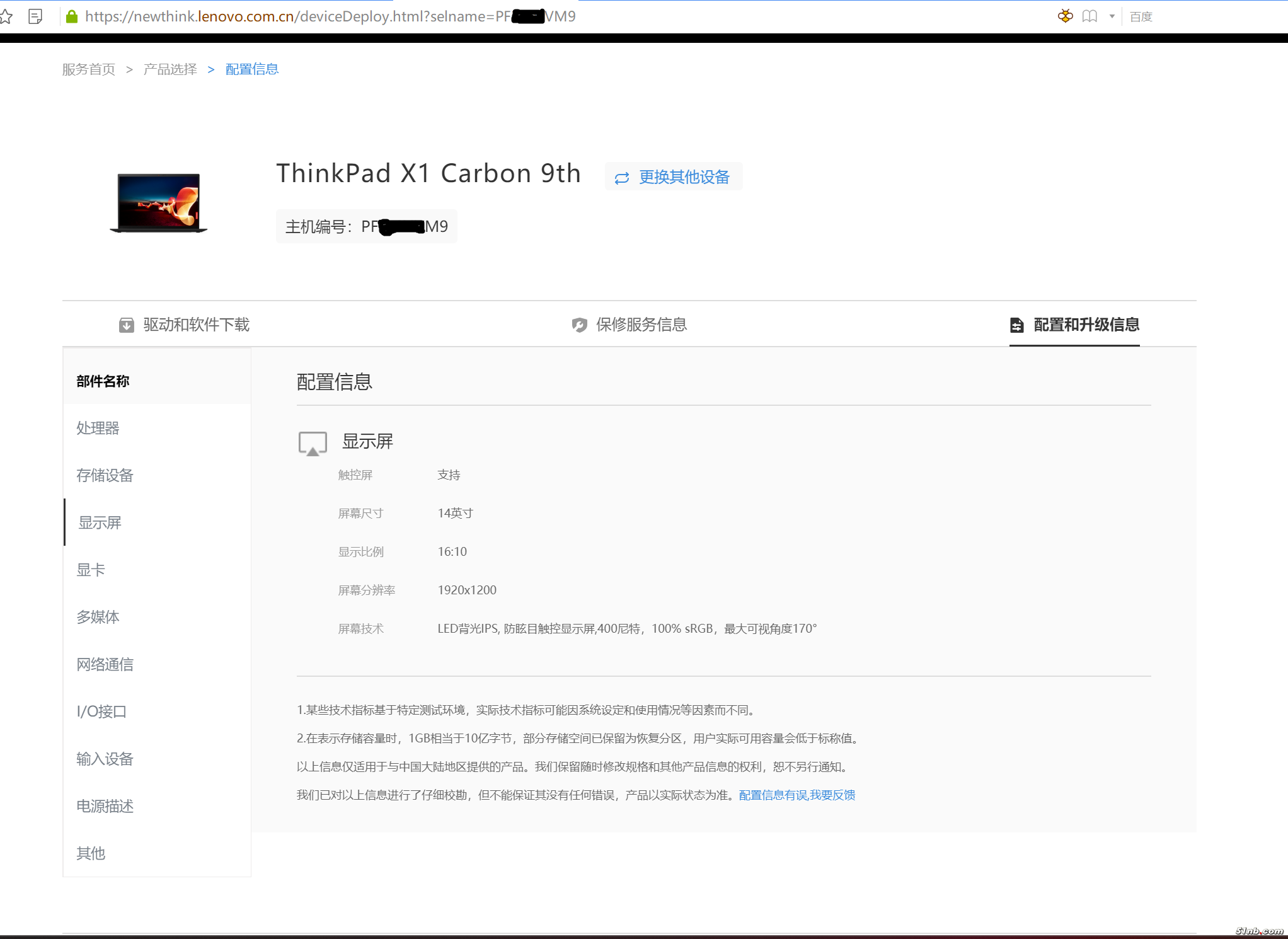
Task: Click the 屏幕技术 label
Action: coord(361,629)
